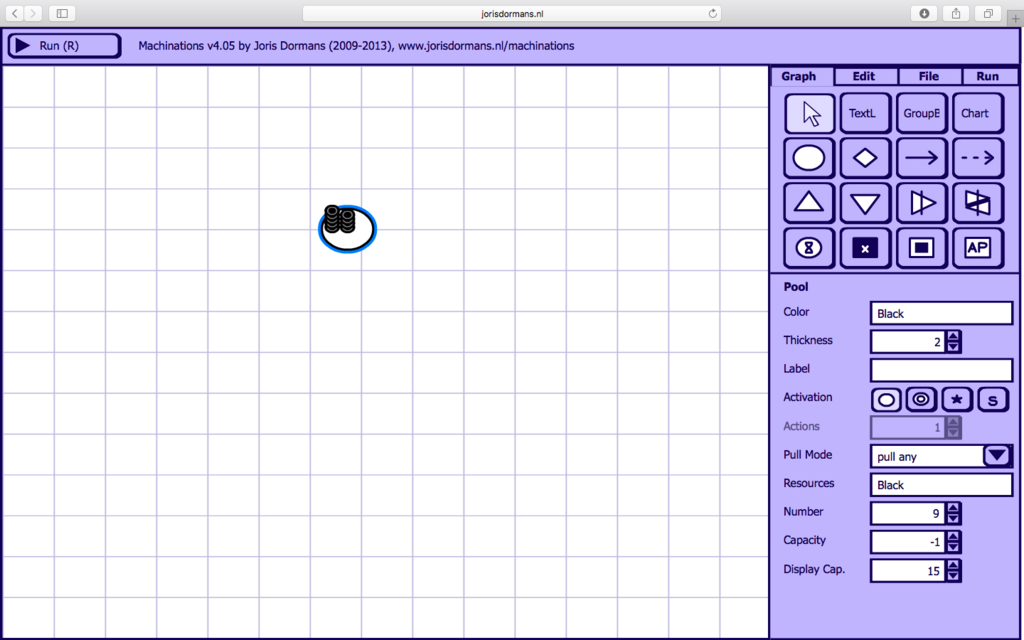Switch to the Run tab
The width and height of the screenshot is (1024, 640).
pyautogui.click(x=989, y=76)
